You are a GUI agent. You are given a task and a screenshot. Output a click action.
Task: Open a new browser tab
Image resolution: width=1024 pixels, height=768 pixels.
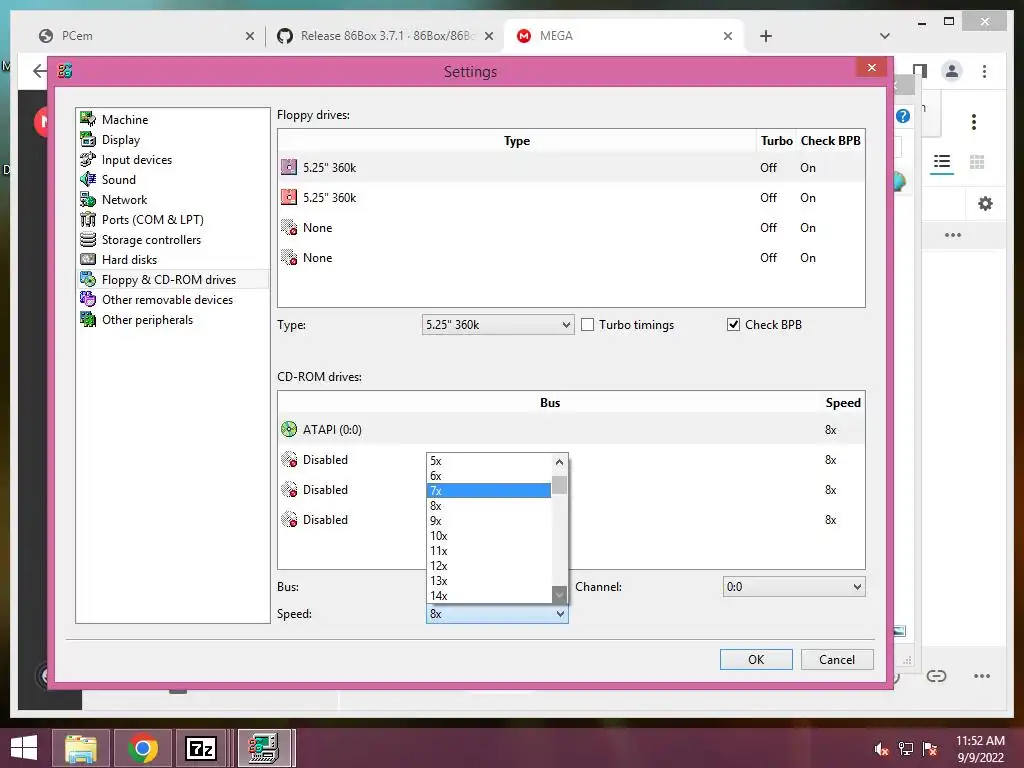point(766,37)
